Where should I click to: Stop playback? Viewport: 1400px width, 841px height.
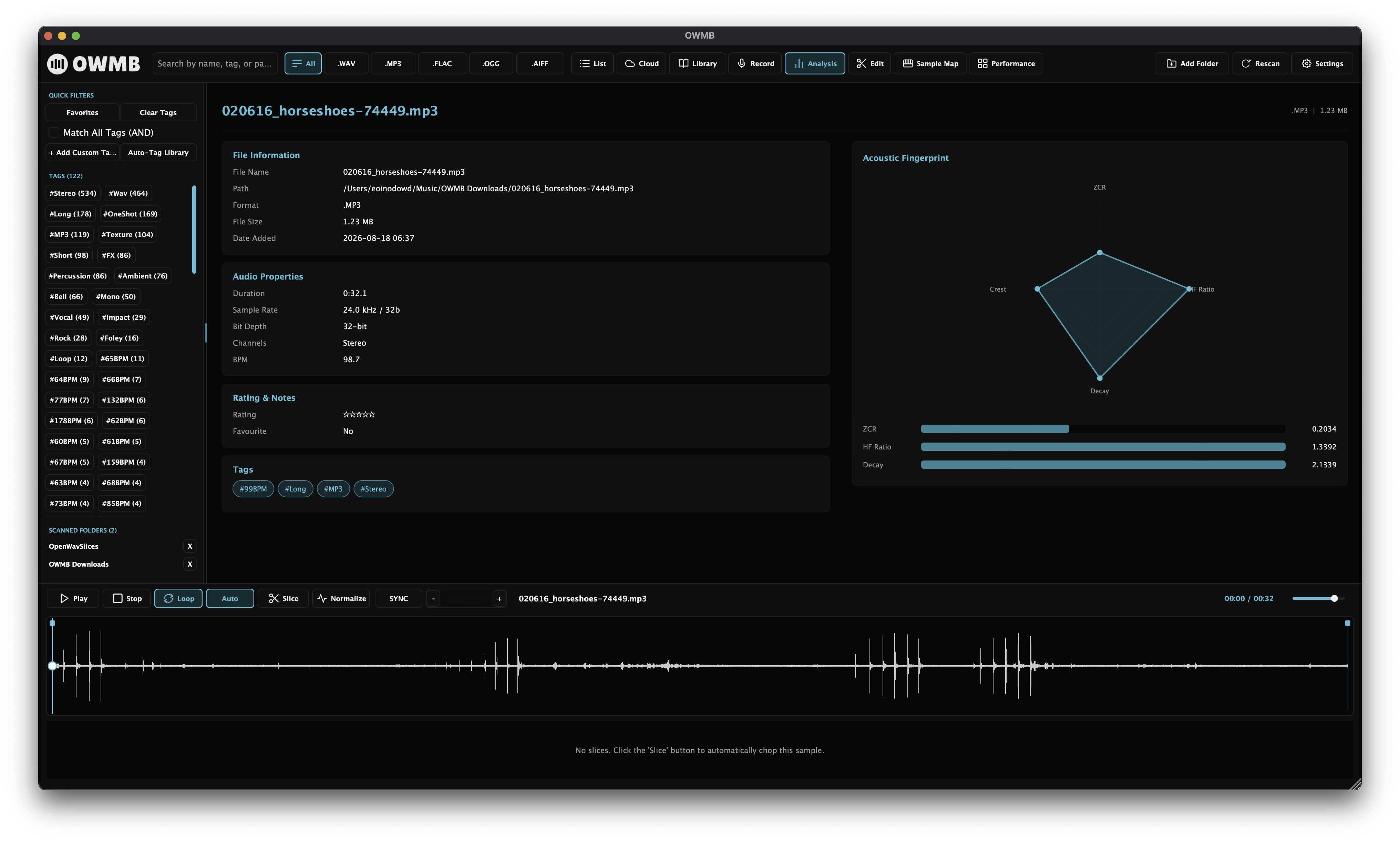(x=127, y=598)
